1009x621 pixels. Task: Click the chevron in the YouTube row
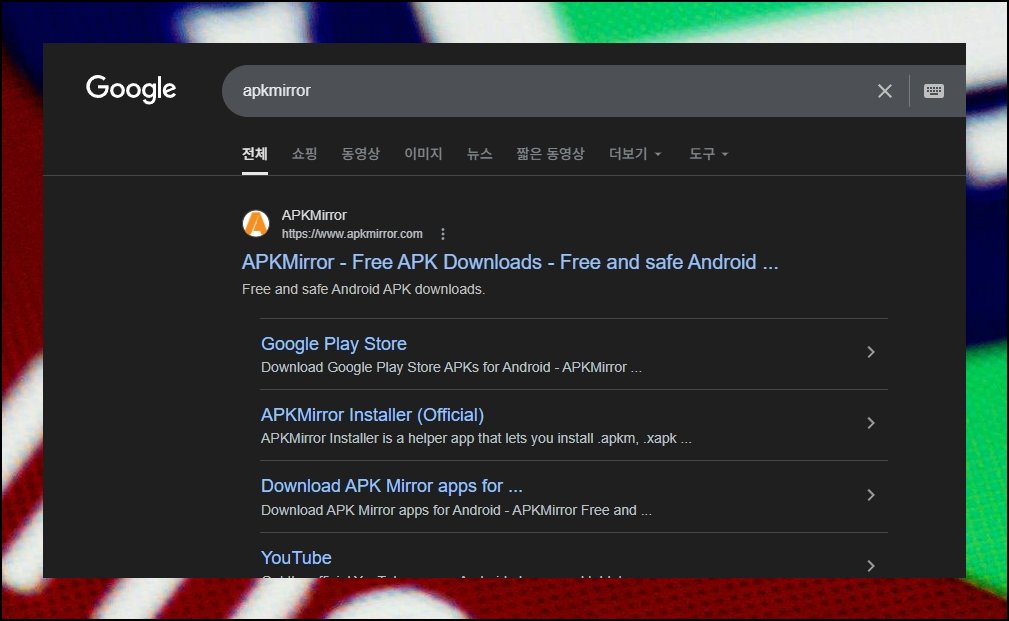click(871, 566)
